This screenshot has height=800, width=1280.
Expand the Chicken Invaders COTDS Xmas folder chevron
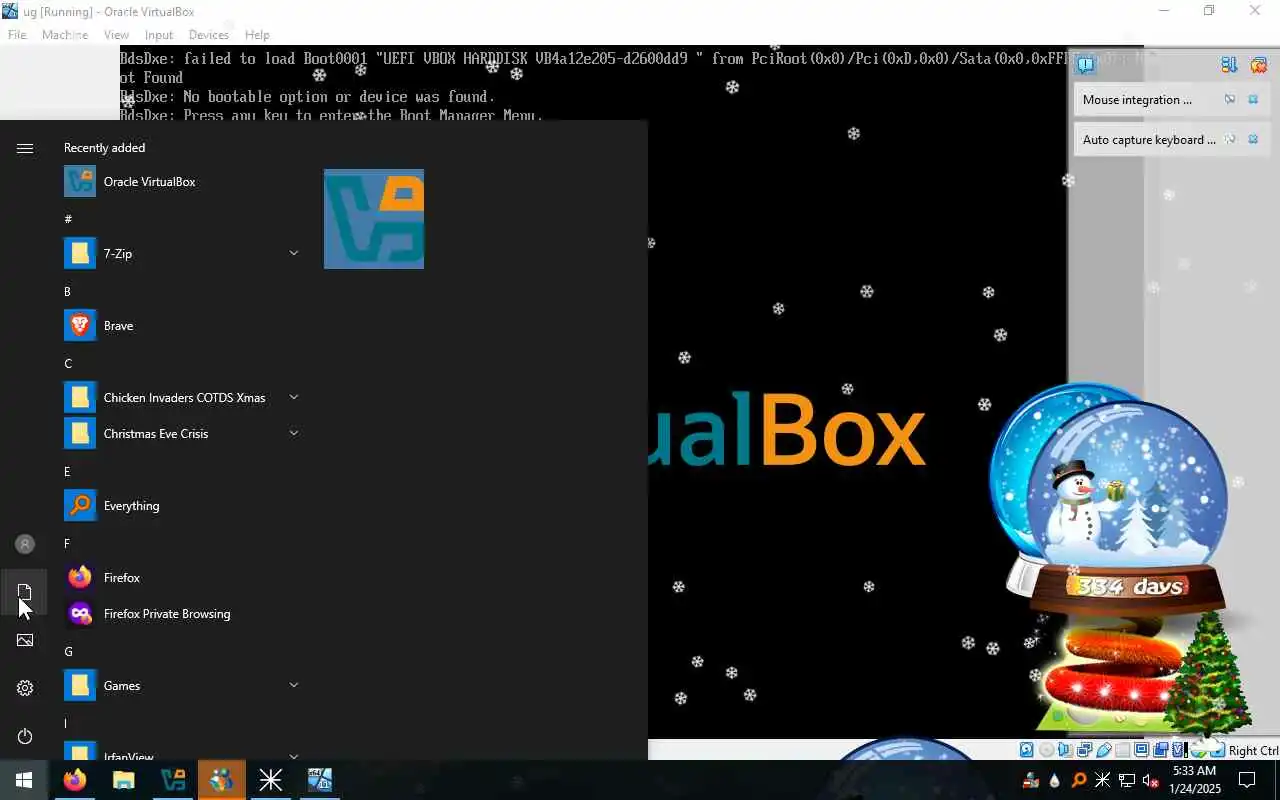point(294,397)
